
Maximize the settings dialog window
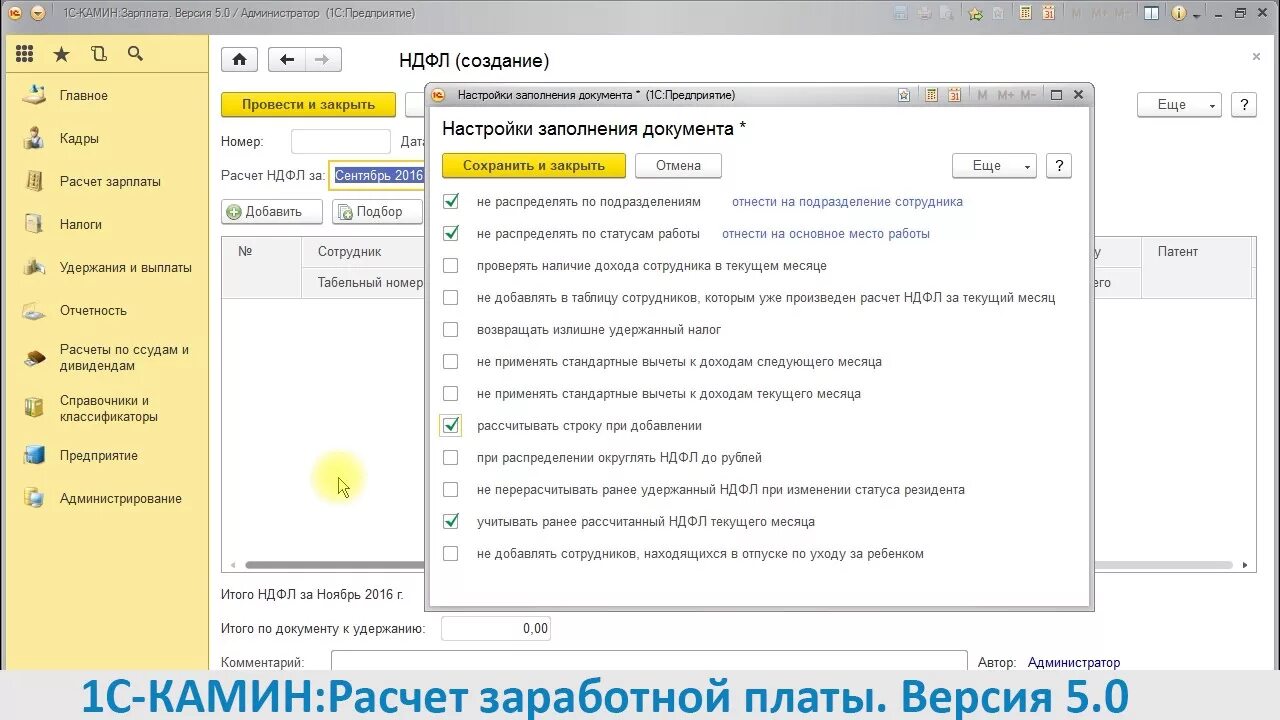tap(1056, 95)
